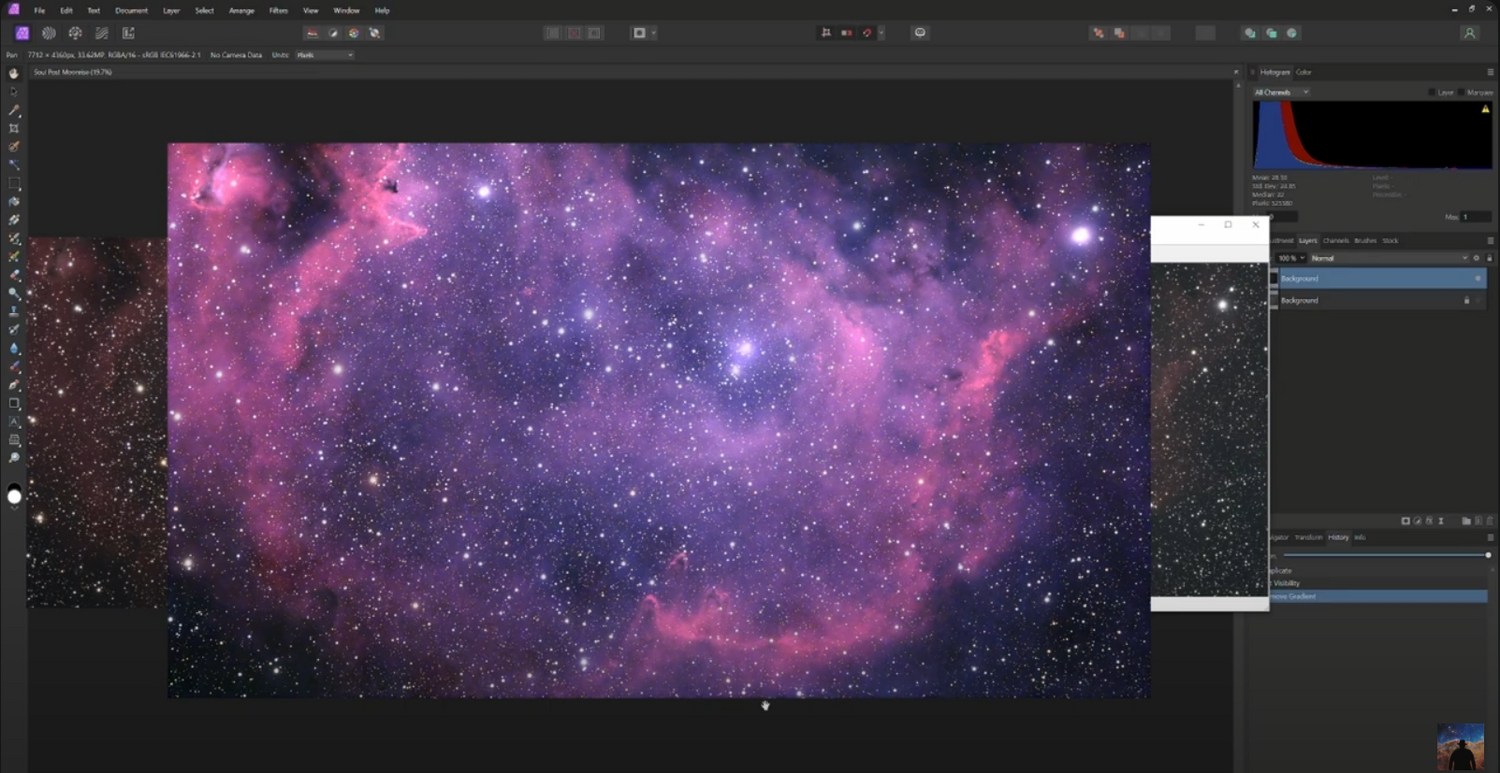Viewport: 1500px width, 773px height.
Task: Pick the Color Picker tool
Action: (14, 110)
